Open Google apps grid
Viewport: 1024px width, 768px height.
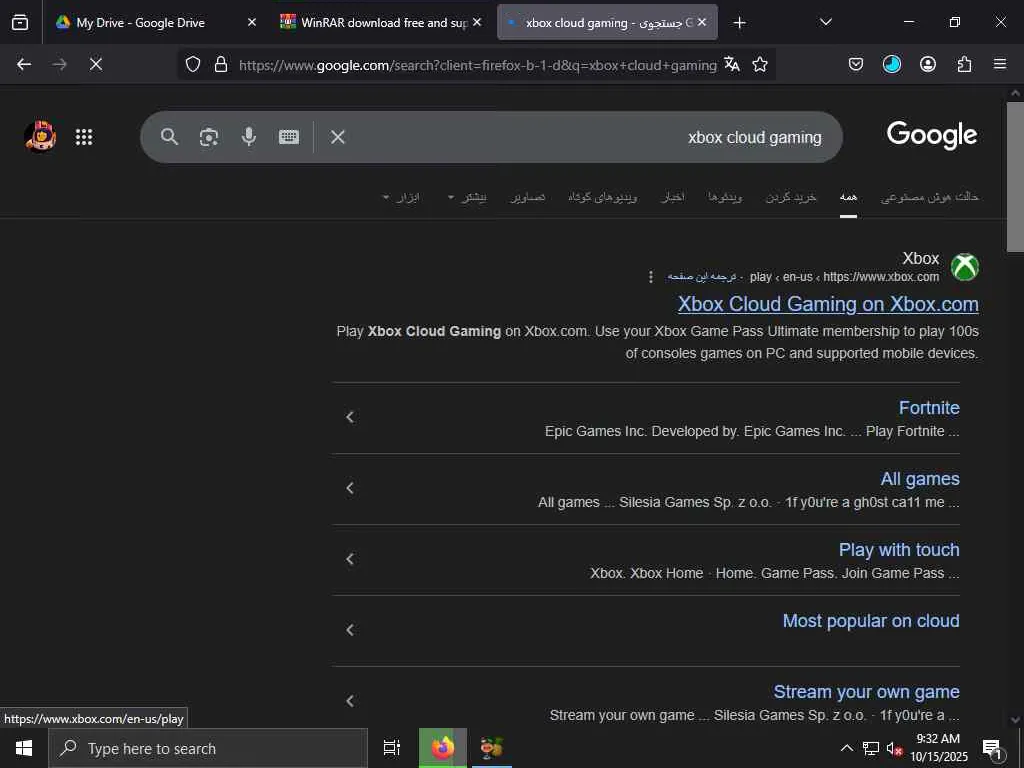[x=84, y=136]
